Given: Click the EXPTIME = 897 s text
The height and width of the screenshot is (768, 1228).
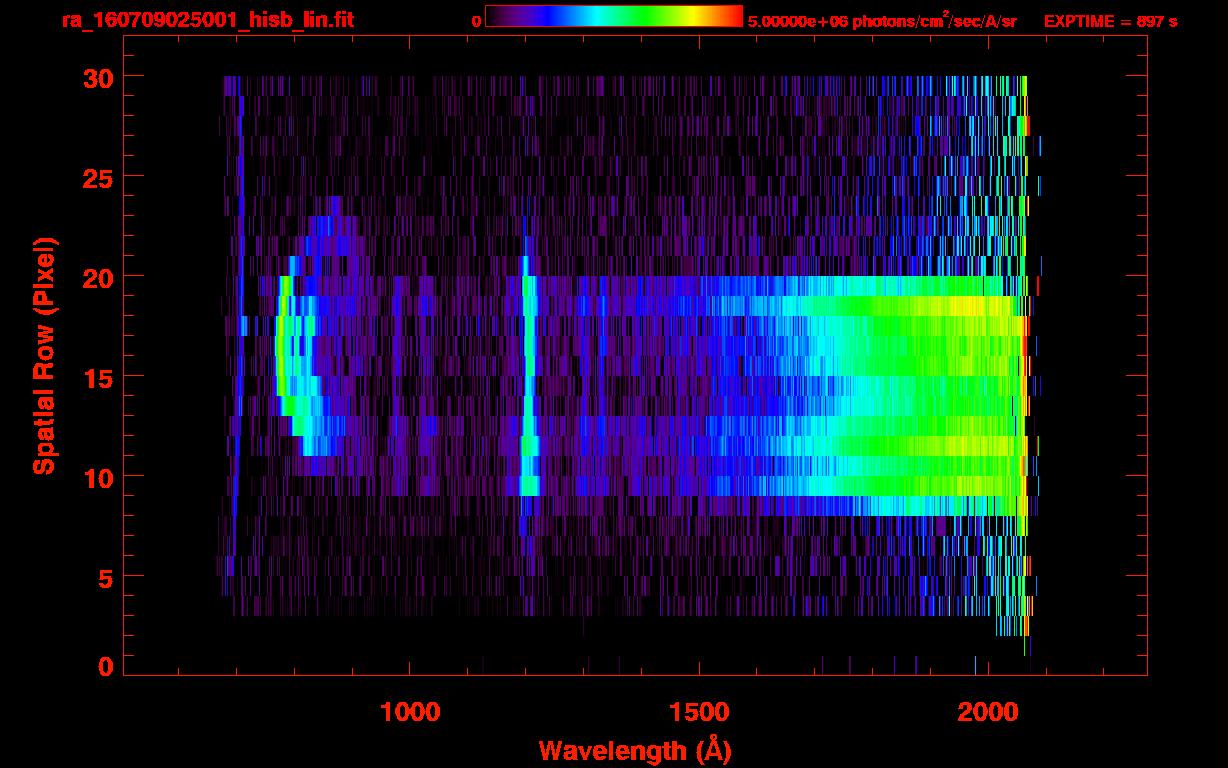Looking at the screenshot, I should pos(1110,21).
